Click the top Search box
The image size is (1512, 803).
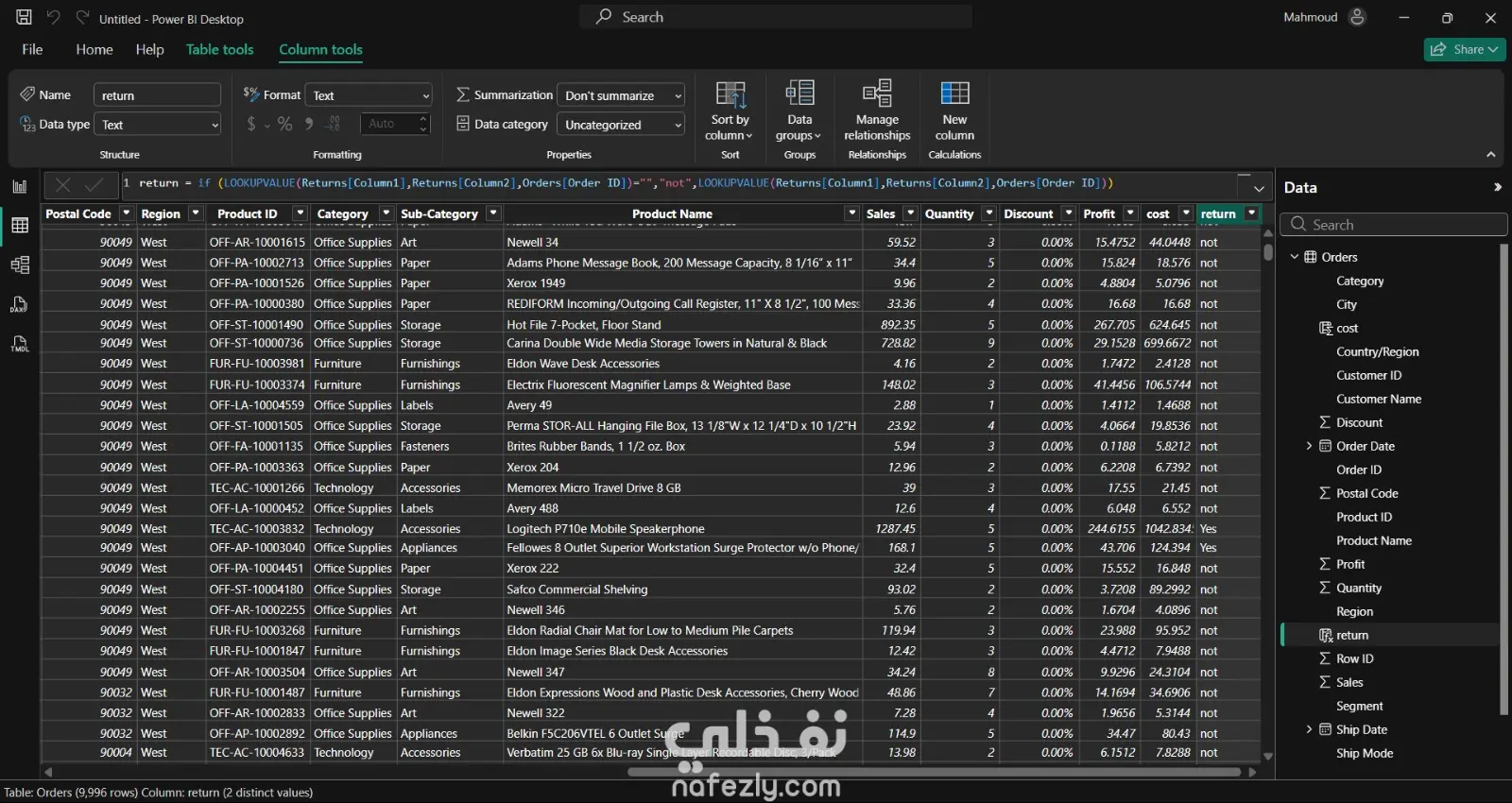775,17
